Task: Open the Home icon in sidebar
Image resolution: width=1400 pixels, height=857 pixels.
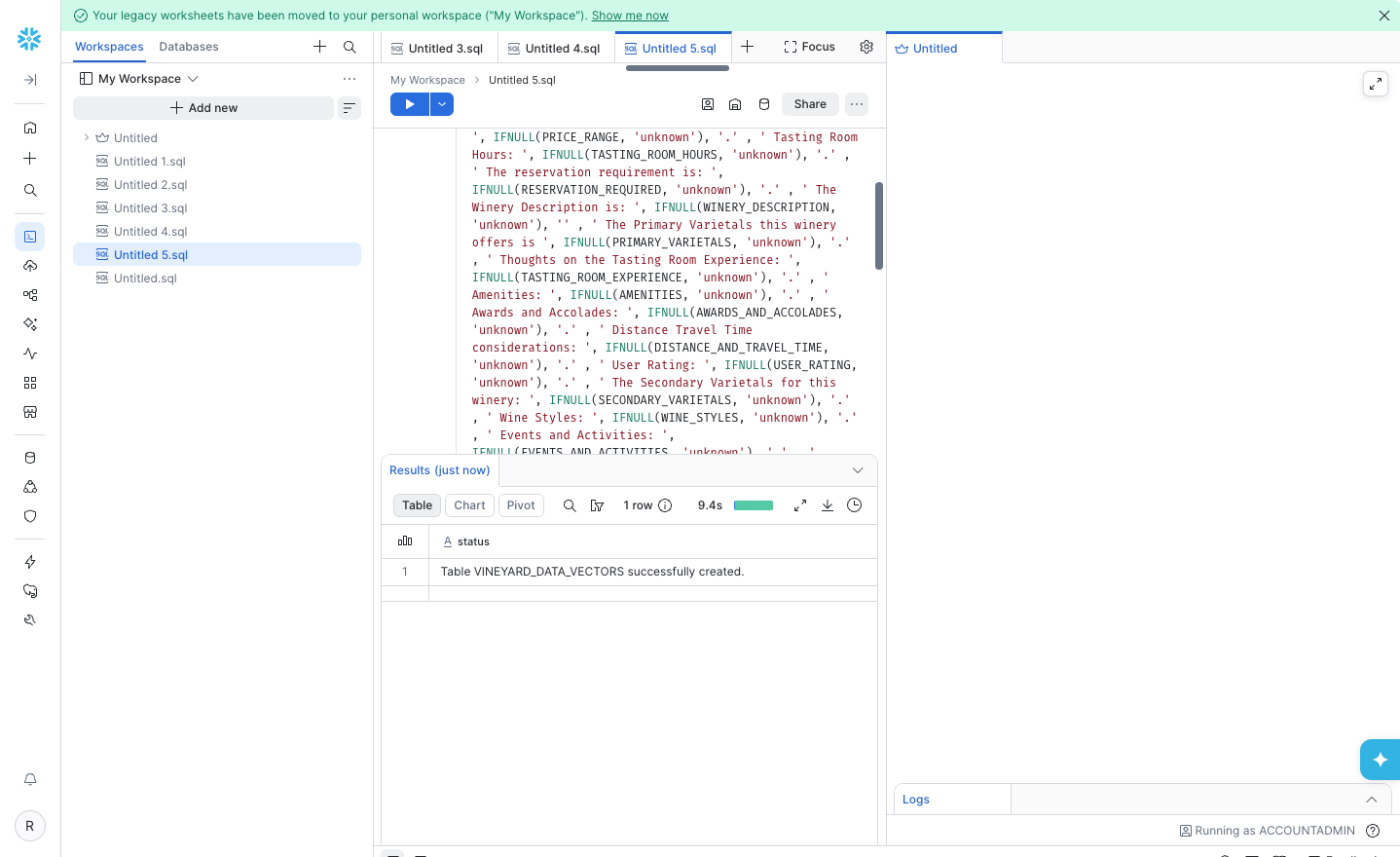Action: point(30,128)
